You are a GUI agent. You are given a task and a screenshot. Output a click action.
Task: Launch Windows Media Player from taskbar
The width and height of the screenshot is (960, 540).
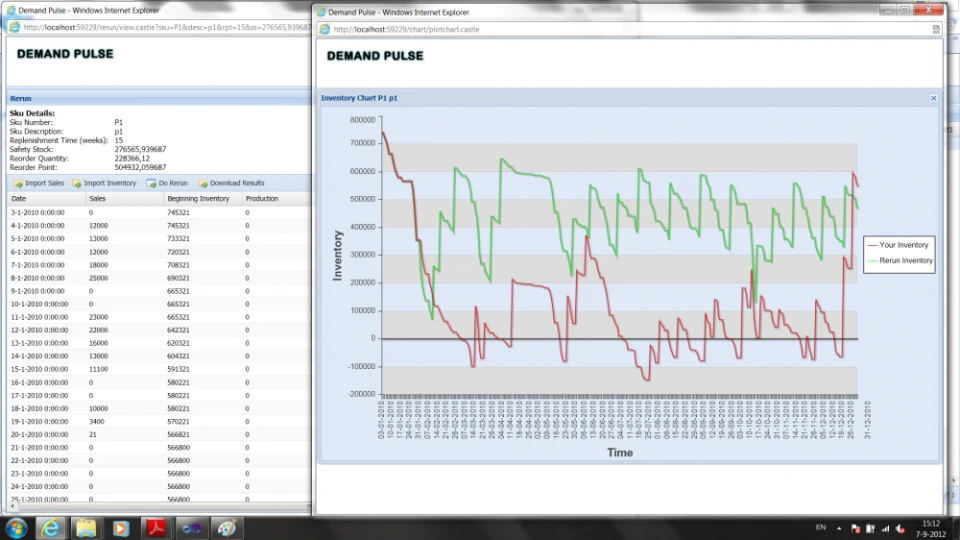click(121, 528)
